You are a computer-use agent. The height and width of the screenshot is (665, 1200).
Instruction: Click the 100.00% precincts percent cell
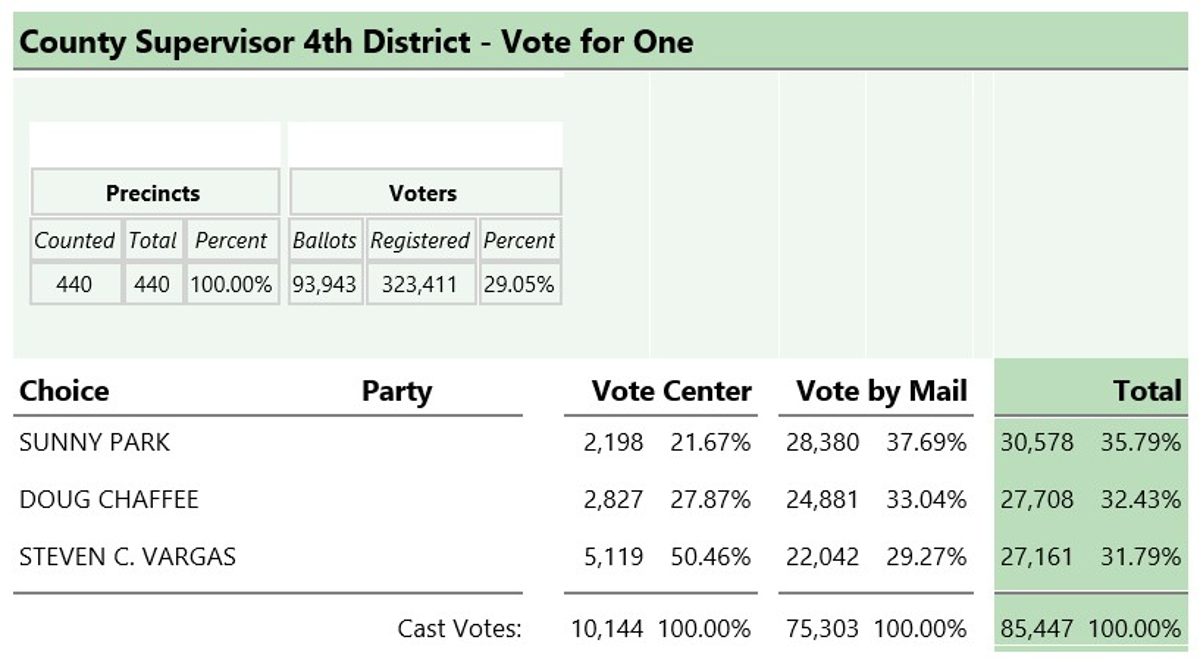click(x=232, y=284)
